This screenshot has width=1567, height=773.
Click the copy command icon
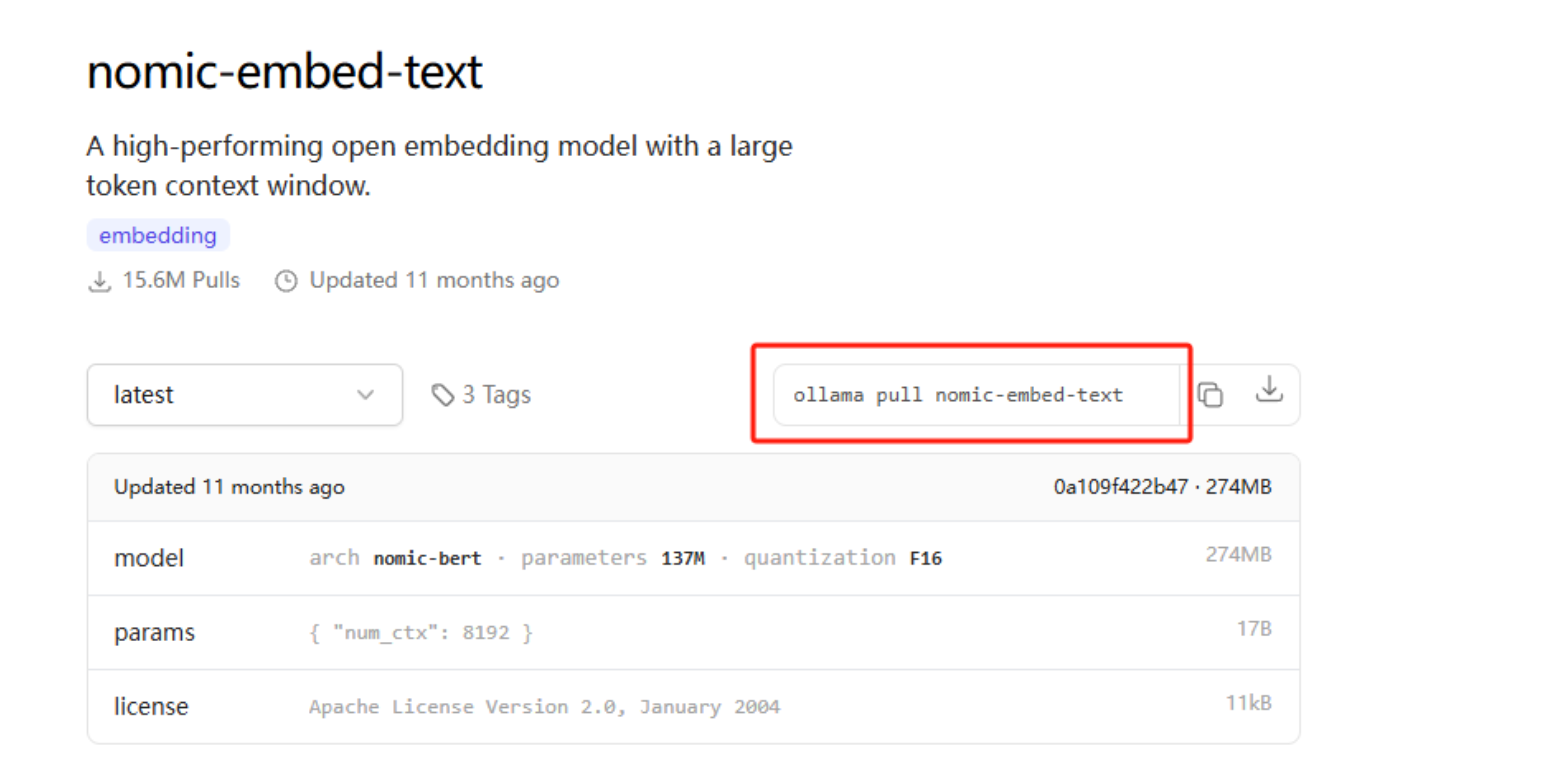tap(1210, 395)
